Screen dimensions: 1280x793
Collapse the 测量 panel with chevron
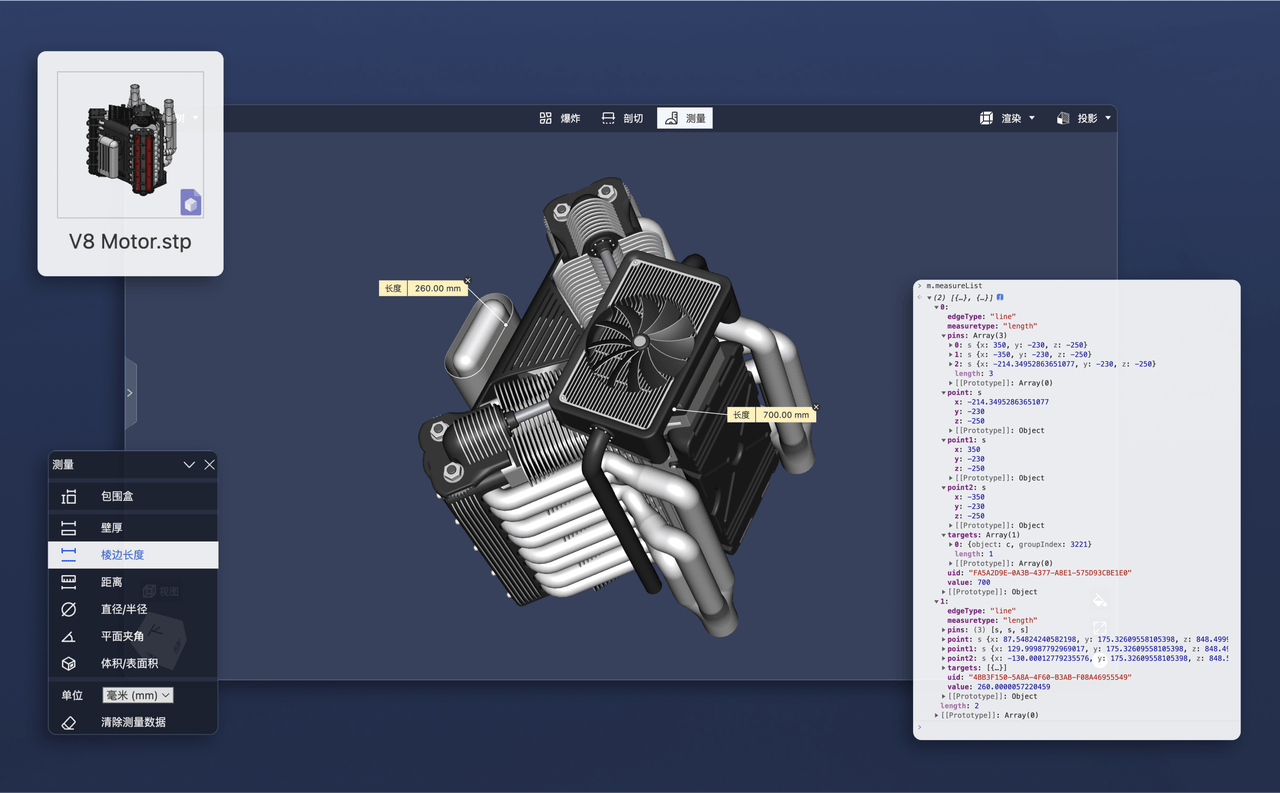pyautogui.click(x=189, y=465)
